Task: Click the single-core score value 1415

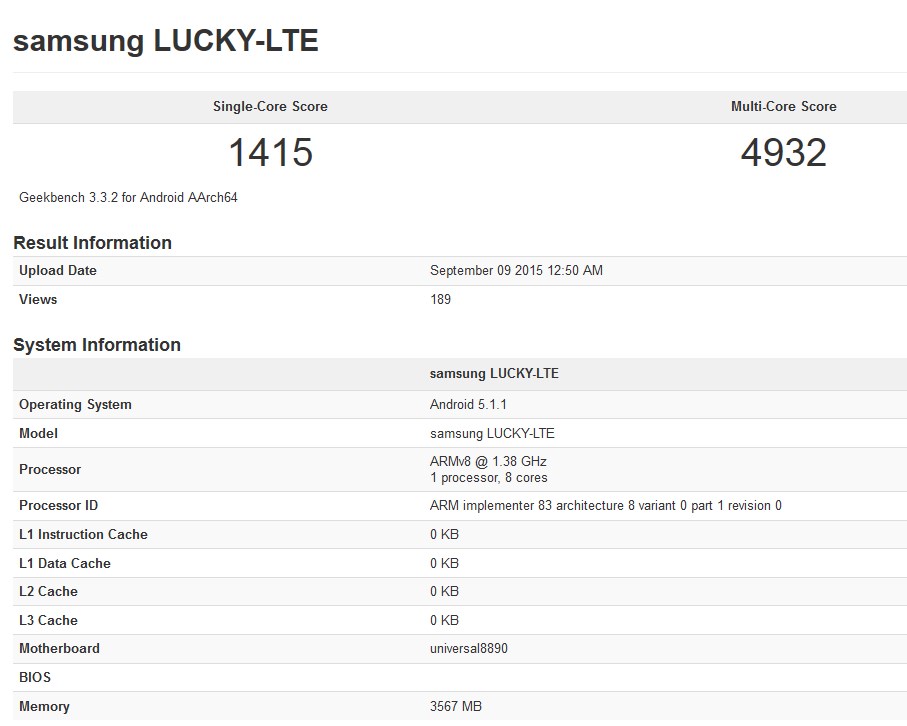Action: [x=271, y=152]
